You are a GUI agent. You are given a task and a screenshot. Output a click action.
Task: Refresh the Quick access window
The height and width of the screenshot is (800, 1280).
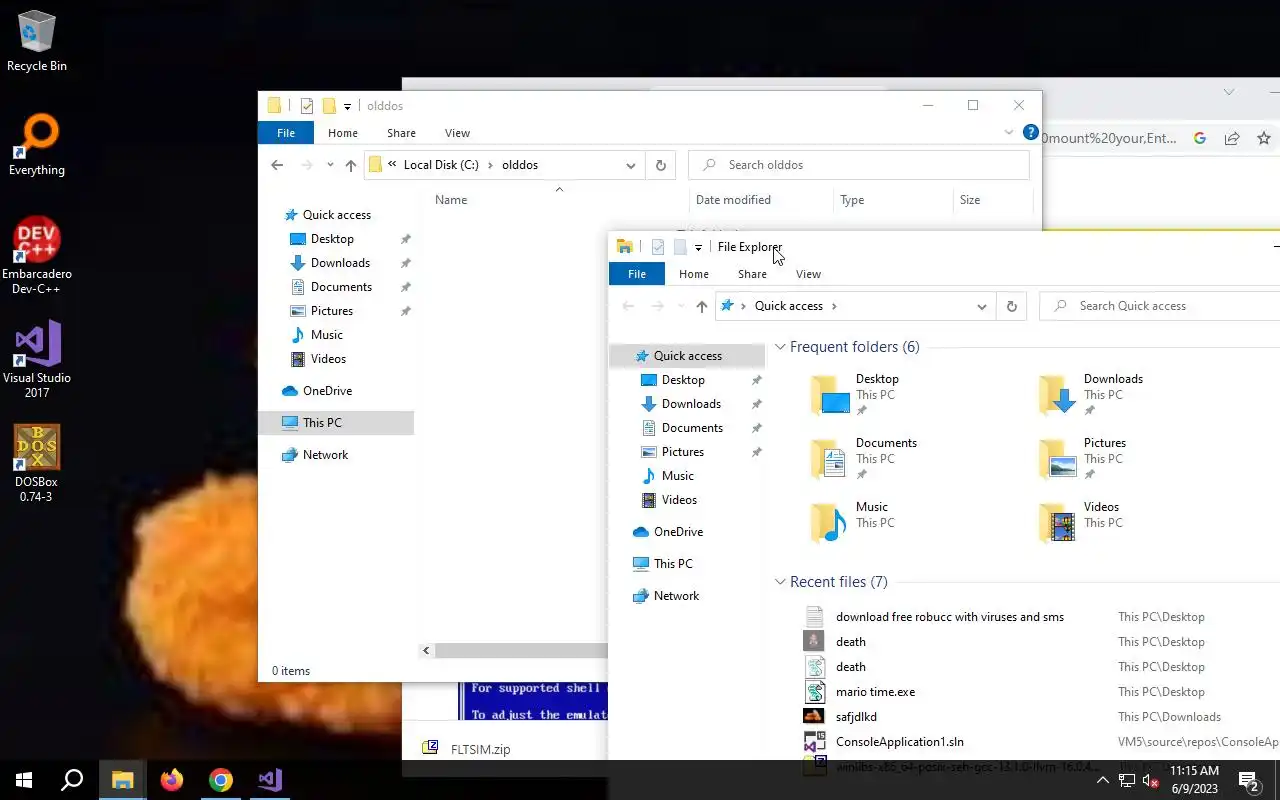click(x=1011, y=306)
